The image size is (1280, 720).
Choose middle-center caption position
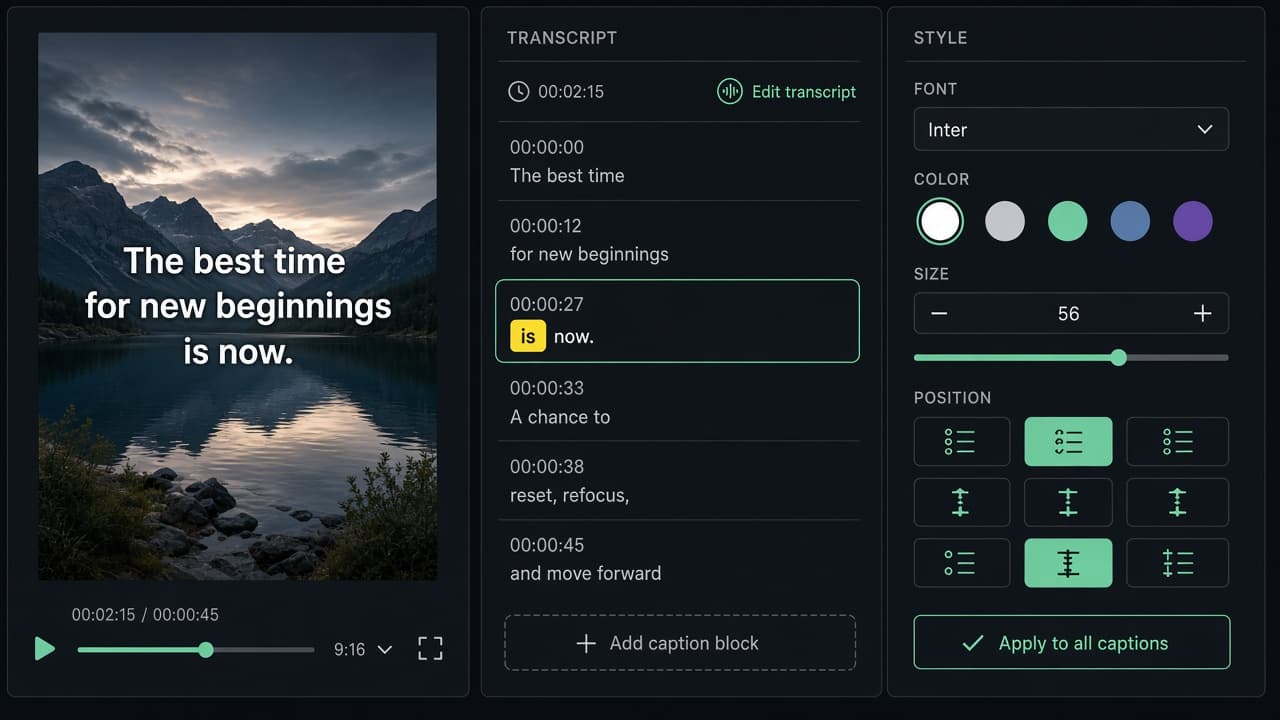[1068, 502]
